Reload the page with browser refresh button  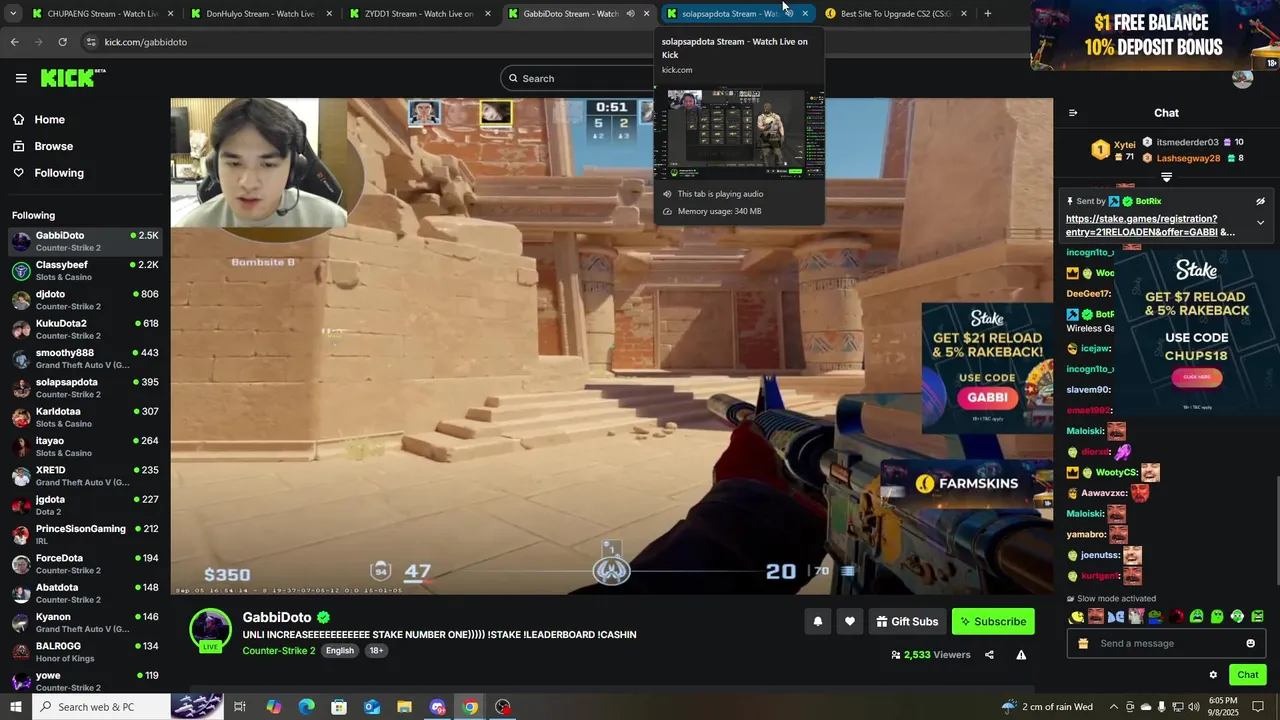pos(62,42)
